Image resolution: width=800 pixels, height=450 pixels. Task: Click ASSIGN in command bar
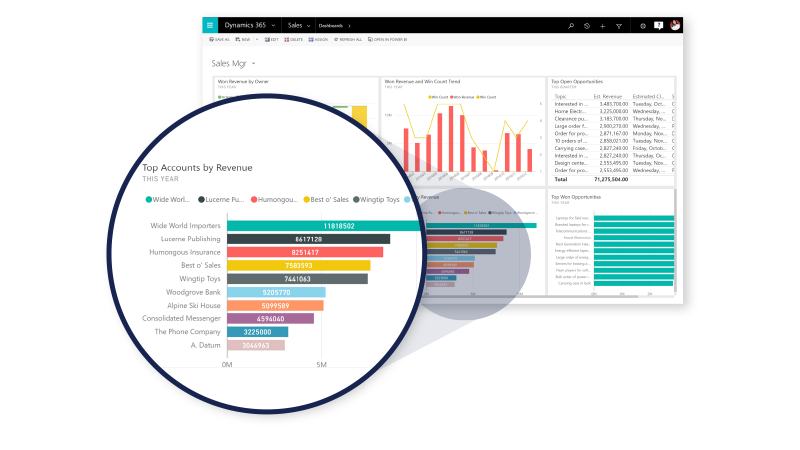(318, 39)
